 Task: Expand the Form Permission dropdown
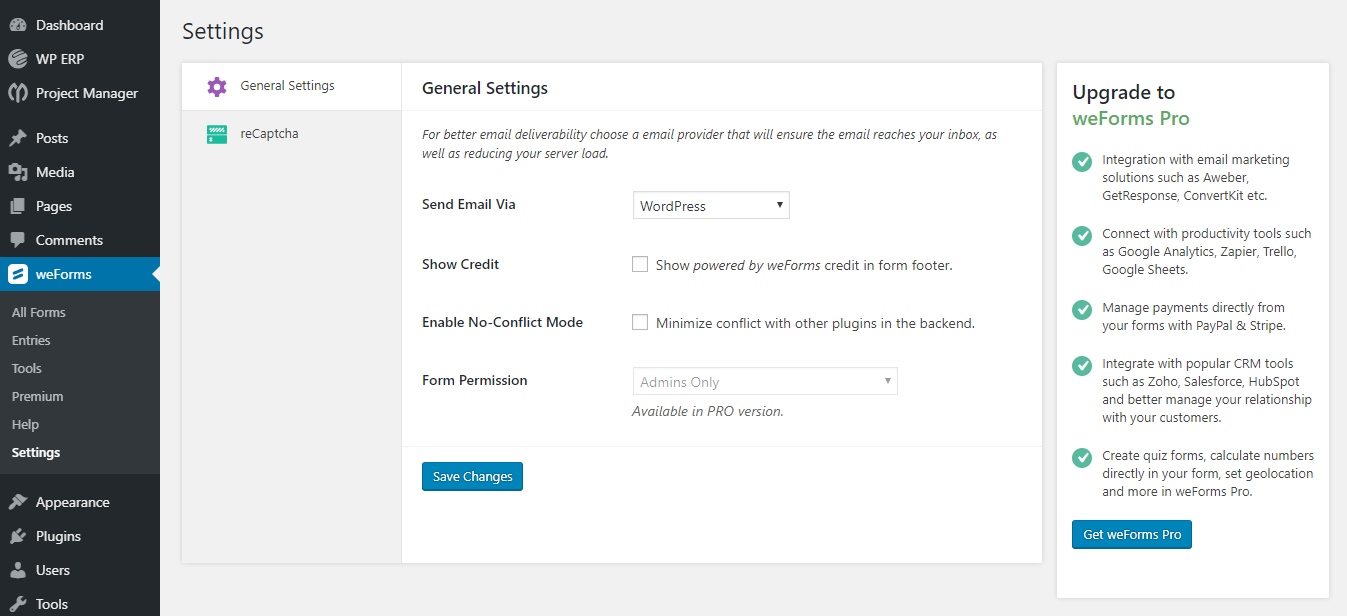pyautogui.click(x=764, y=382)
